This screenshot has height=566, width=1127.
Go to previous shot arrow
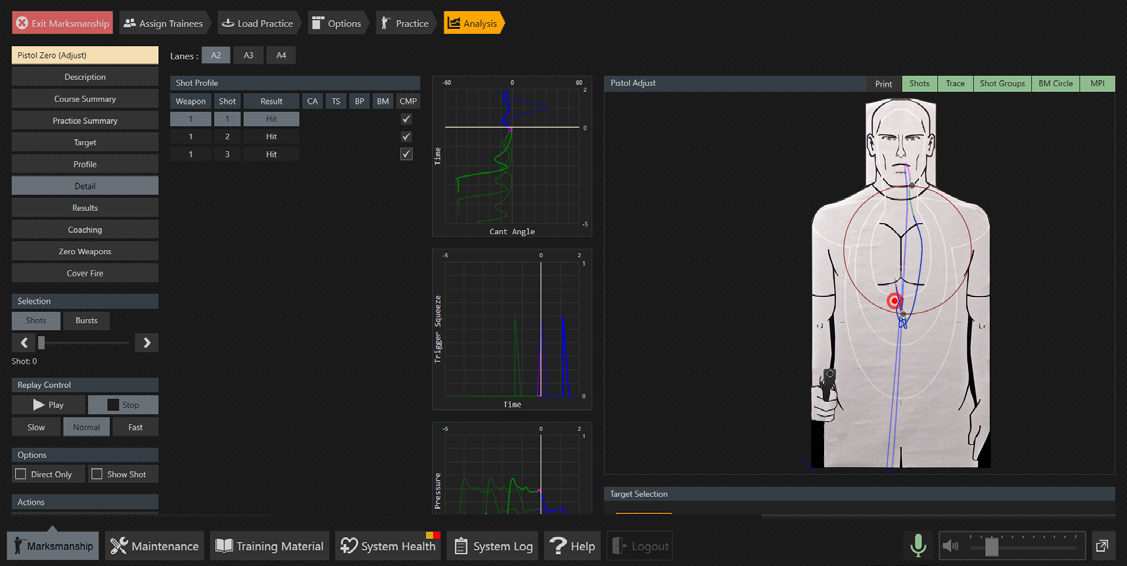[x=25, y=343]
